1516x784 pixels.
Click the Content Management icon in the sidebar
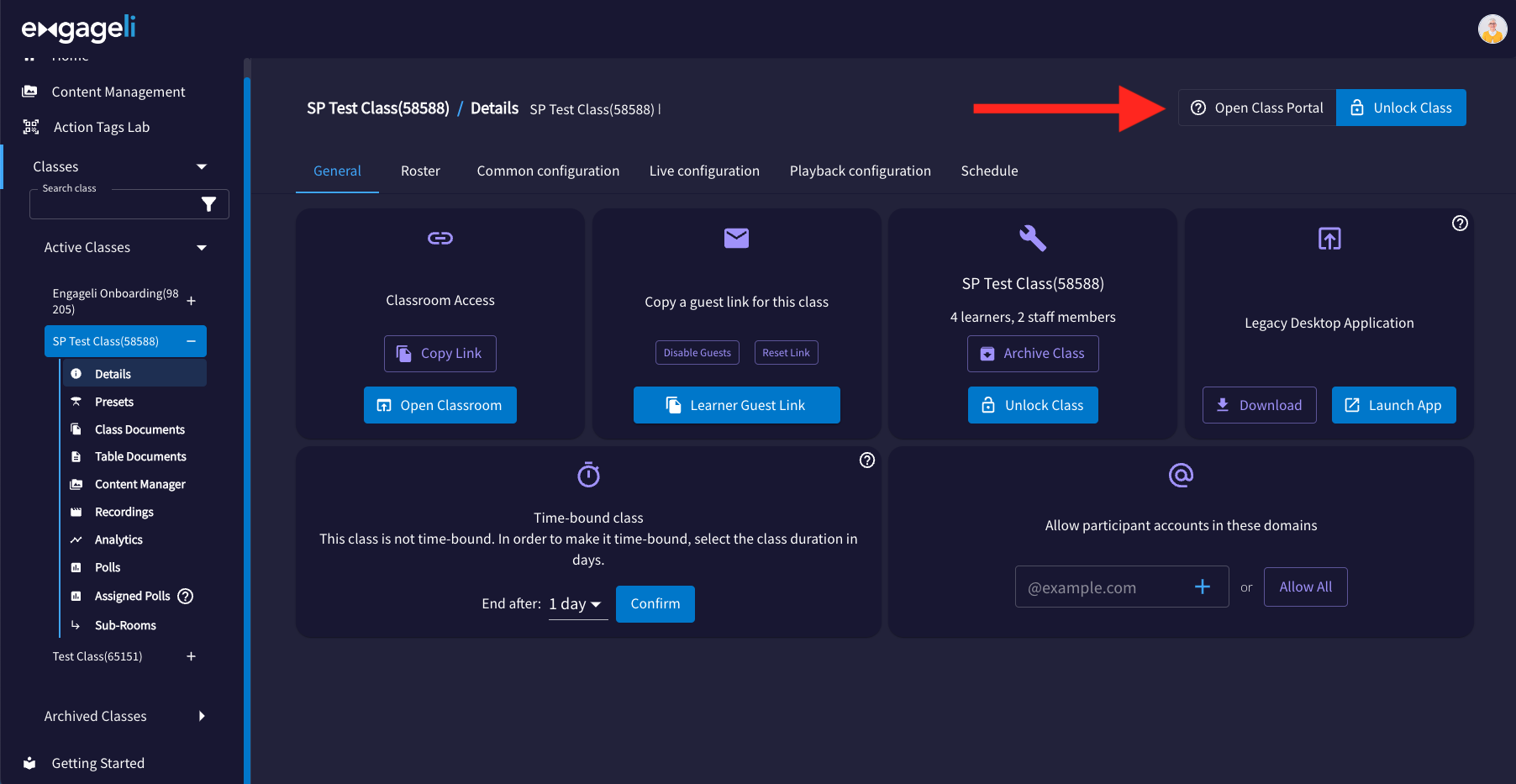(x=30, y=92)
